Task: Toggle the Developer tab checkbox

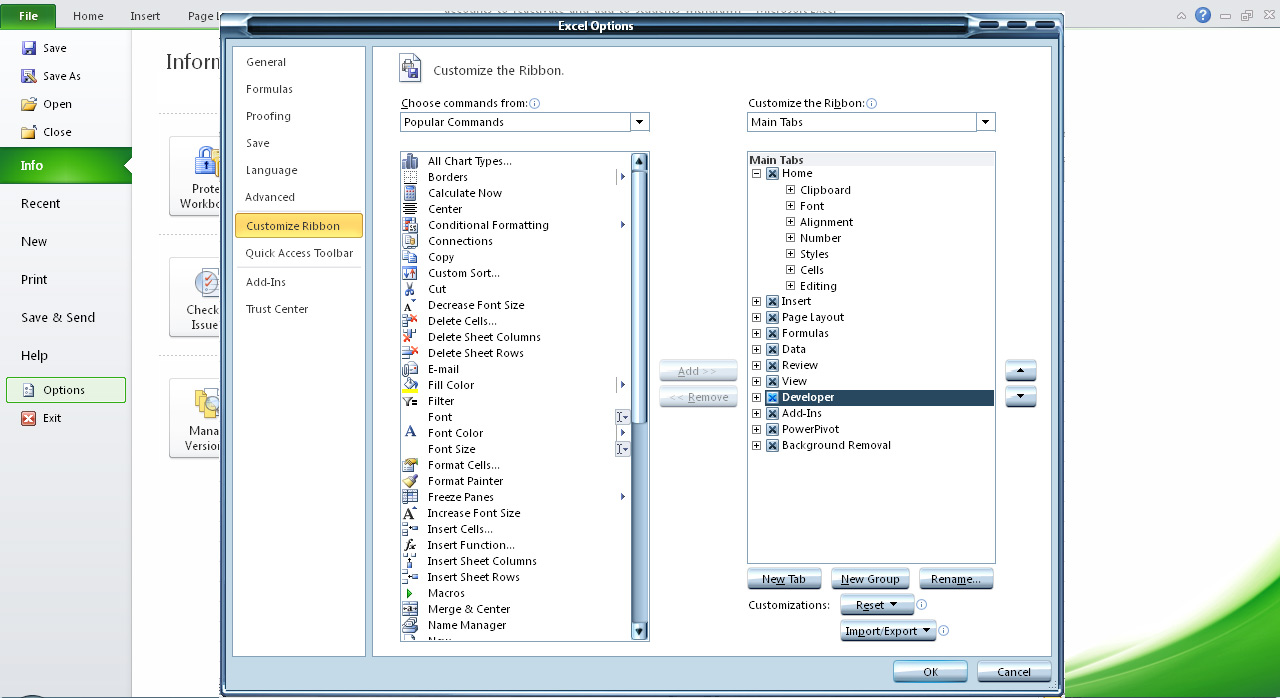Action: tap(772, 397)
